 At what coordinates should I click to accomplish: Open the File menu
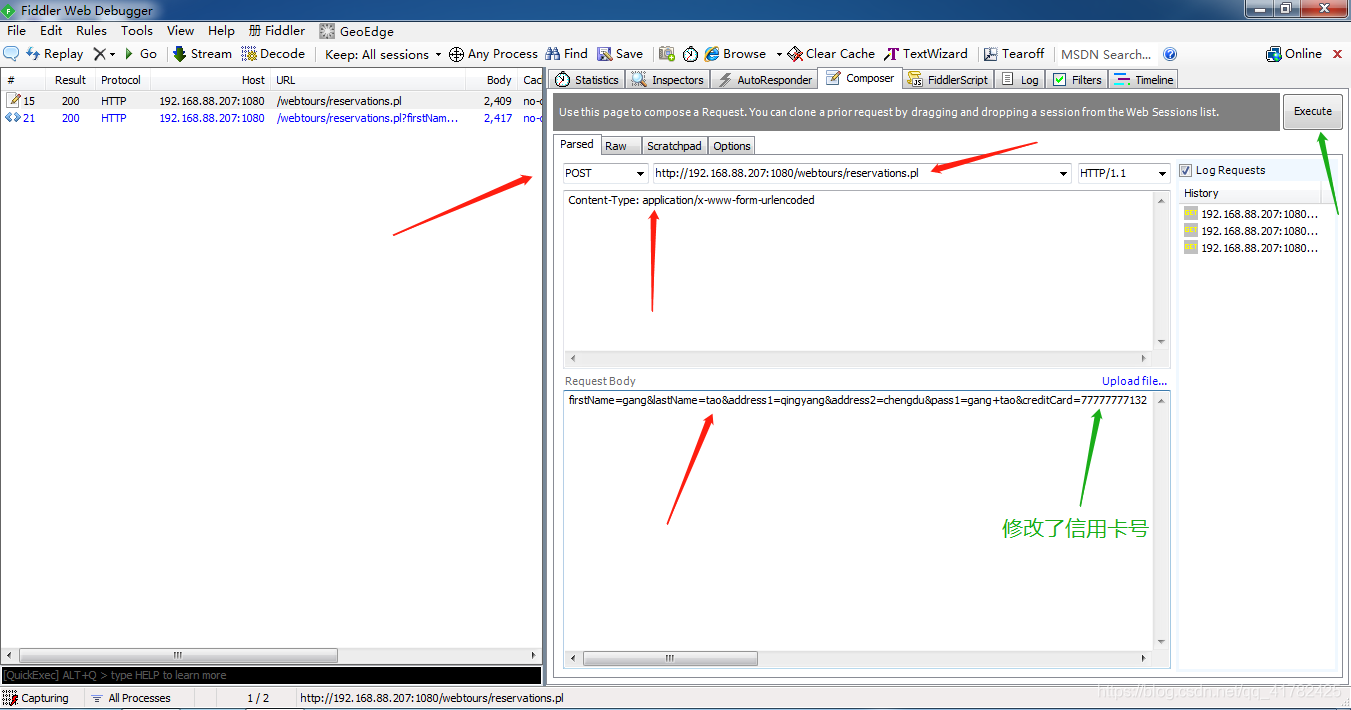coord(17,31)
